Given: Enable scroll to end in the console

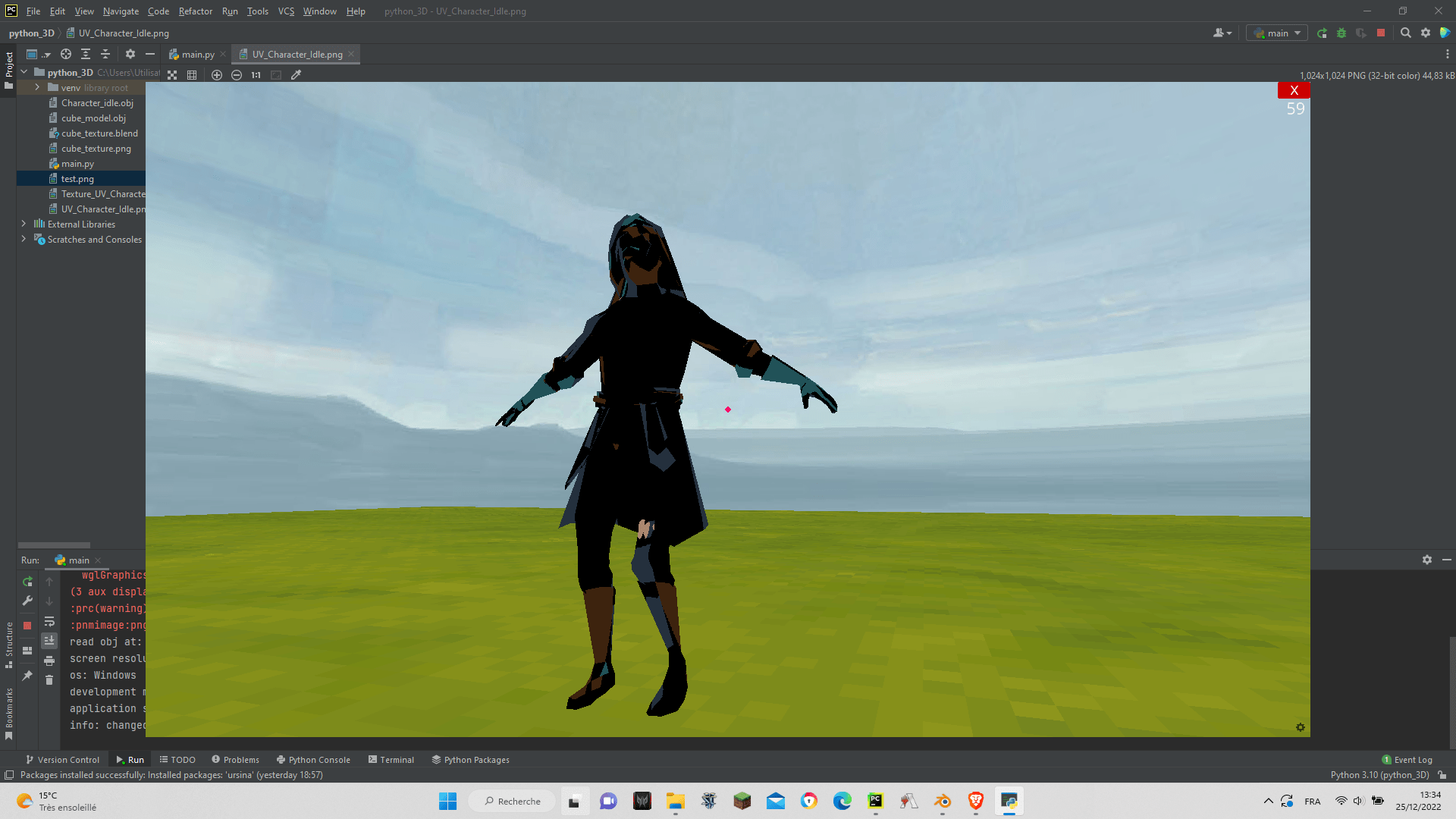Looking at the screenshot, I should (49, 641).
